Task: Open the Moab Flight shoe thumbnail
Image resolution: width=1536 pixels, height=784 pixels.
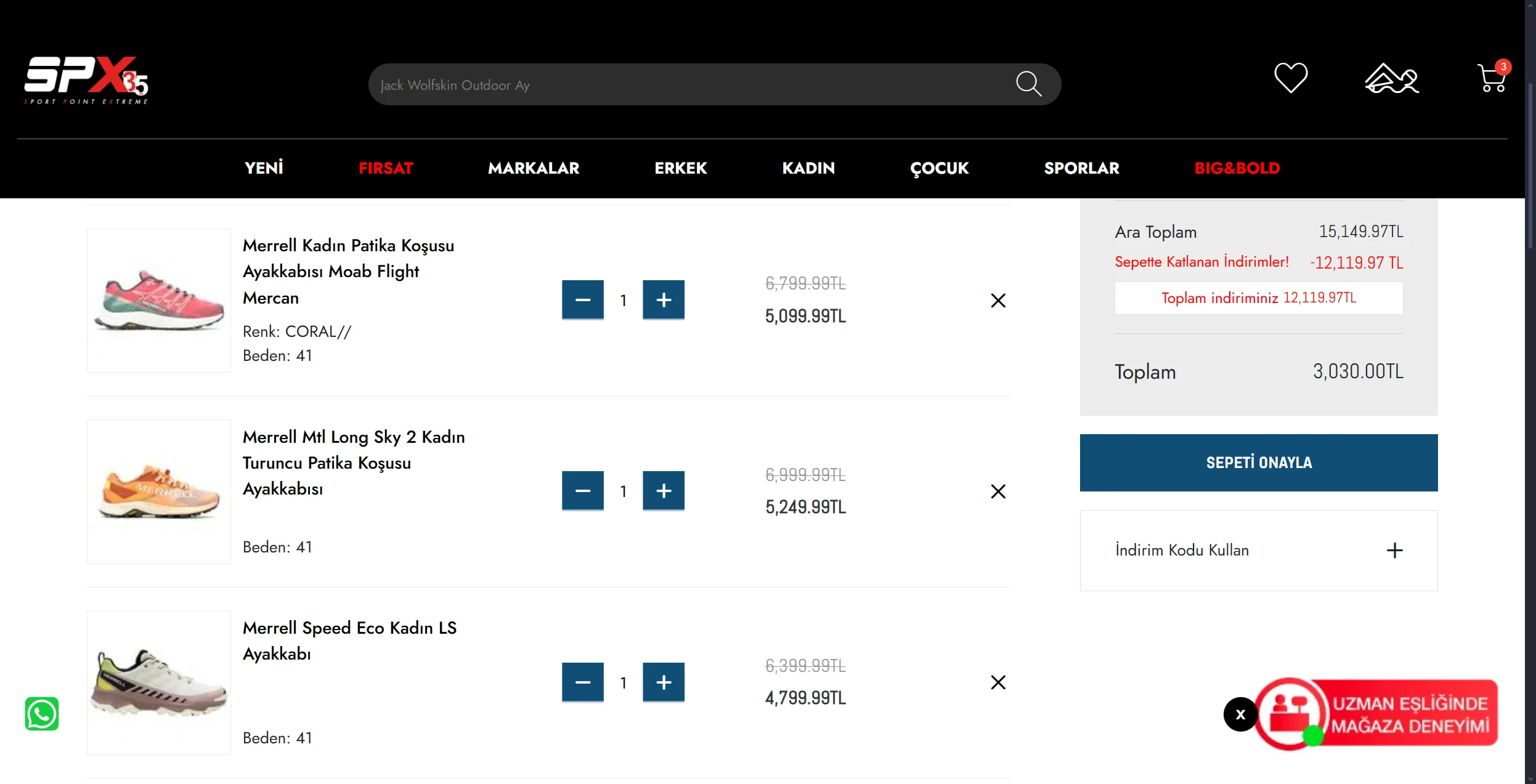Action: [x=159, y=301]
